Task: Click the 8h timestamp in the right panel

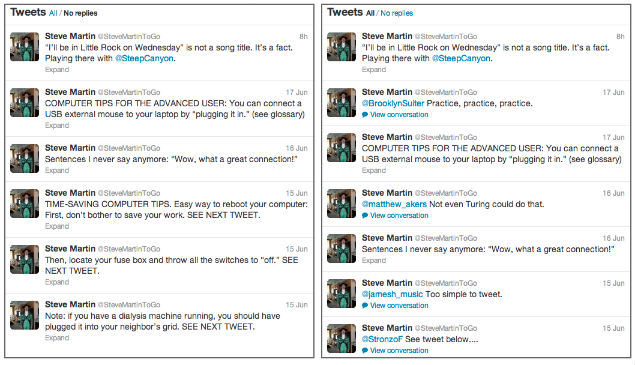Action: point(620,36)
